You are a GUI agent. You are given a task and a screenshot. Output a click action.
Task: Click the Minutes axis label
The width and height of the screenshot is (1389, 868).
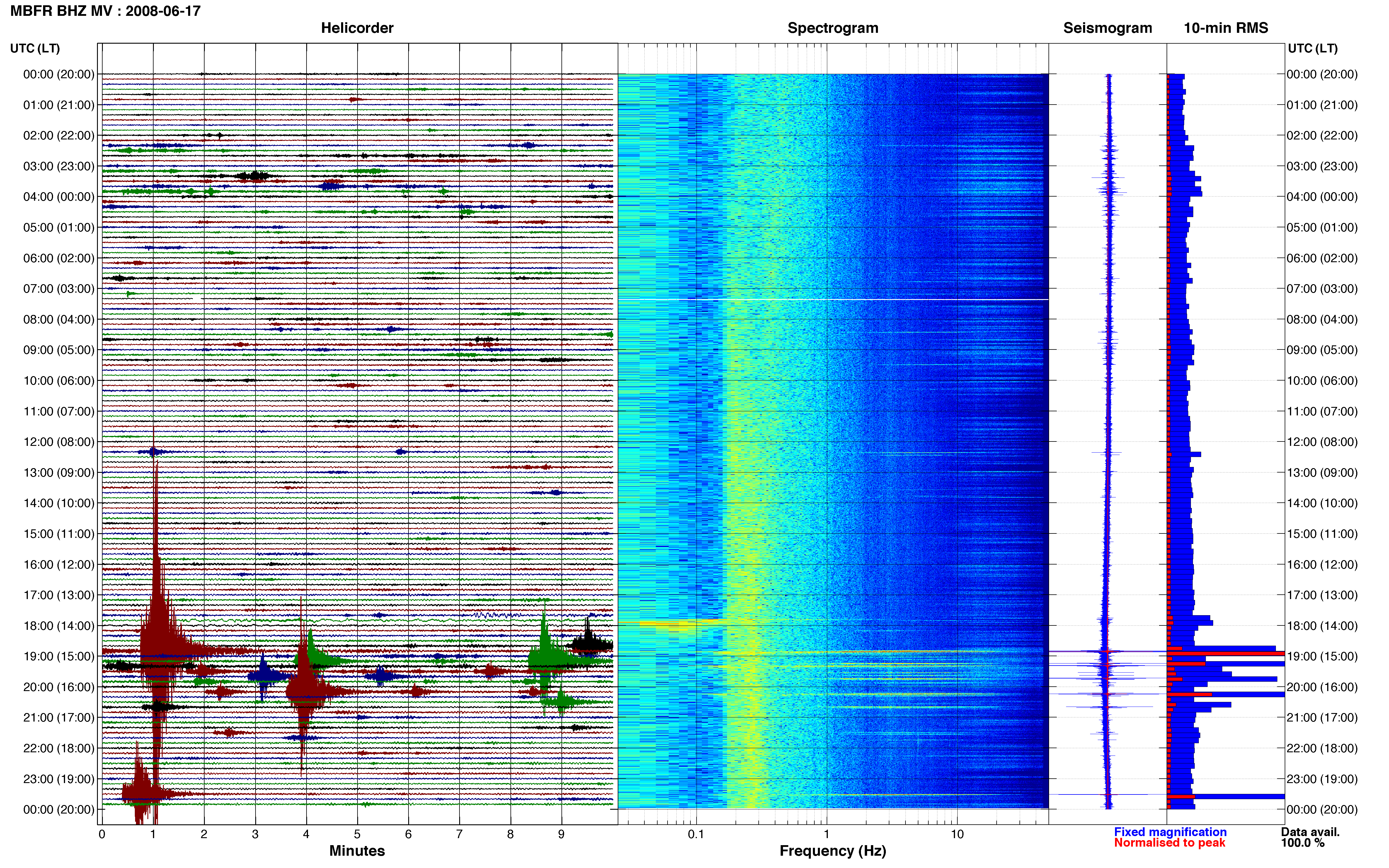[x=357, y=851]
